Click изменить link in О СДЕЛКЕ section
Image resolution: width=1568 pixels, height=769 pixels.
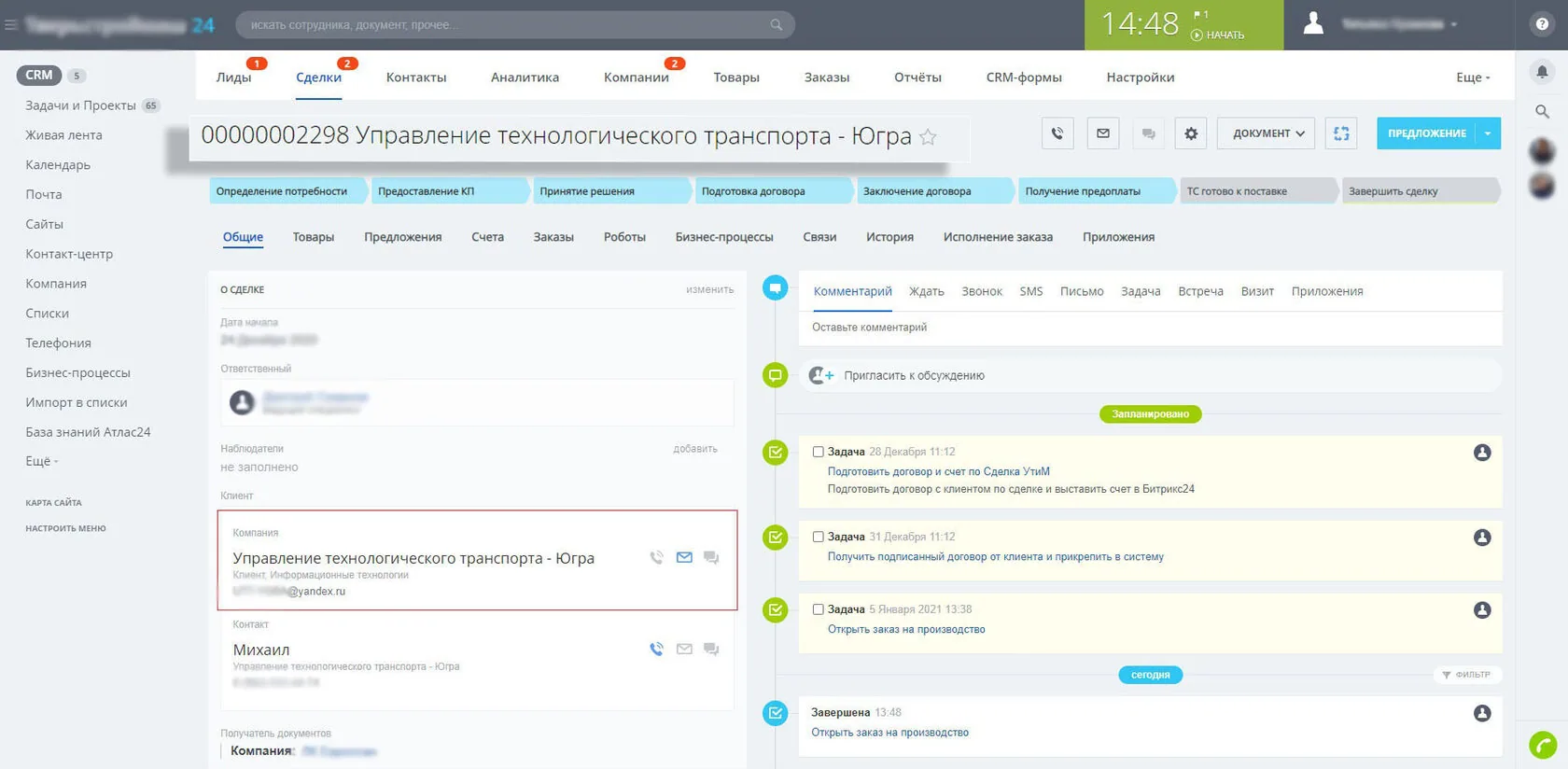[710, 289]
